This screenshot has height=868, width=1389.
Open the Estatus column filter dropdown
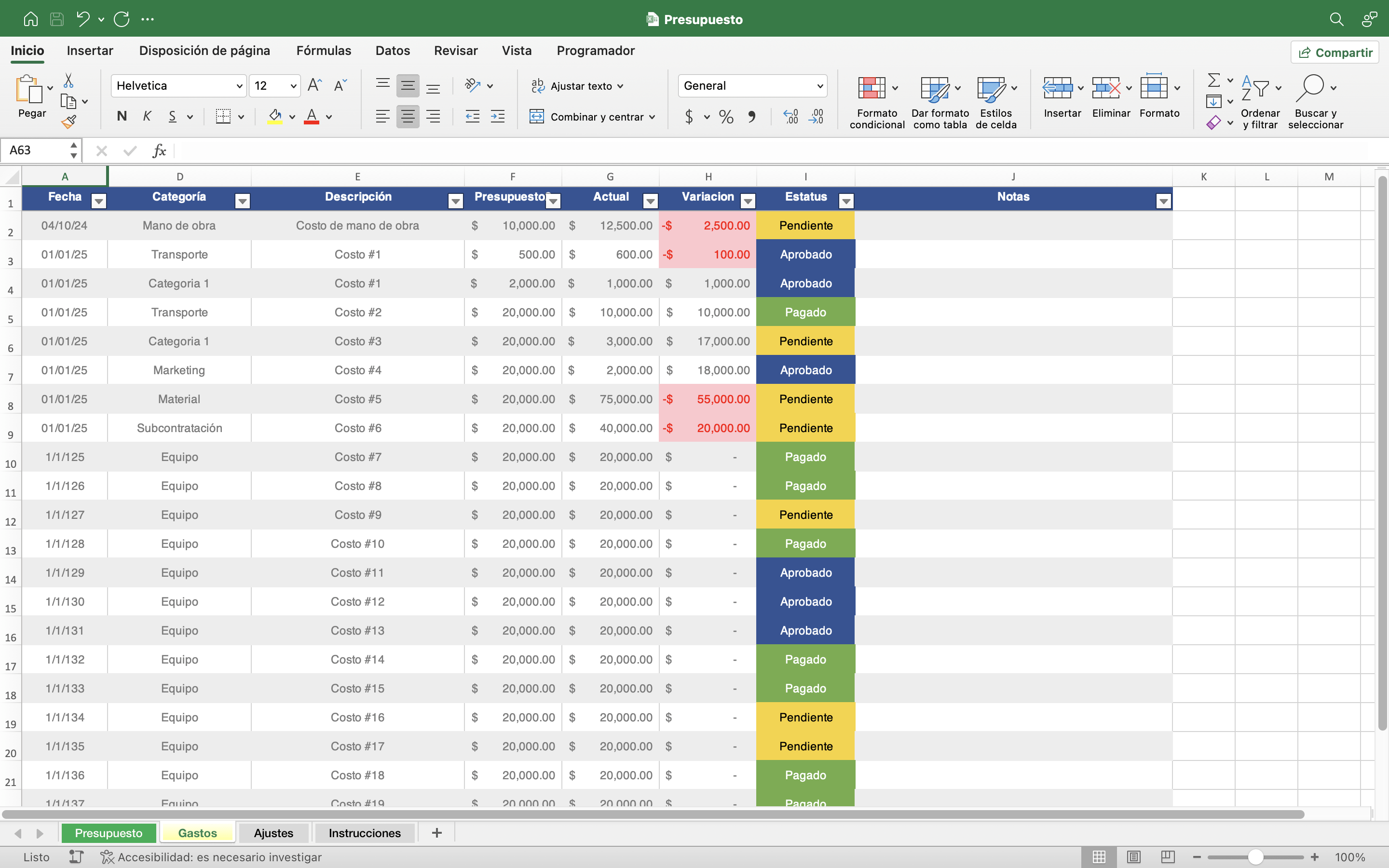click(x=846, y=201)
